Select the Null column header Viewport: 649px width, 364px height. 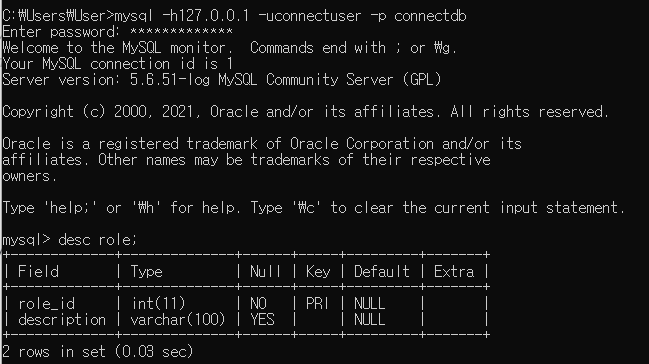265,272
